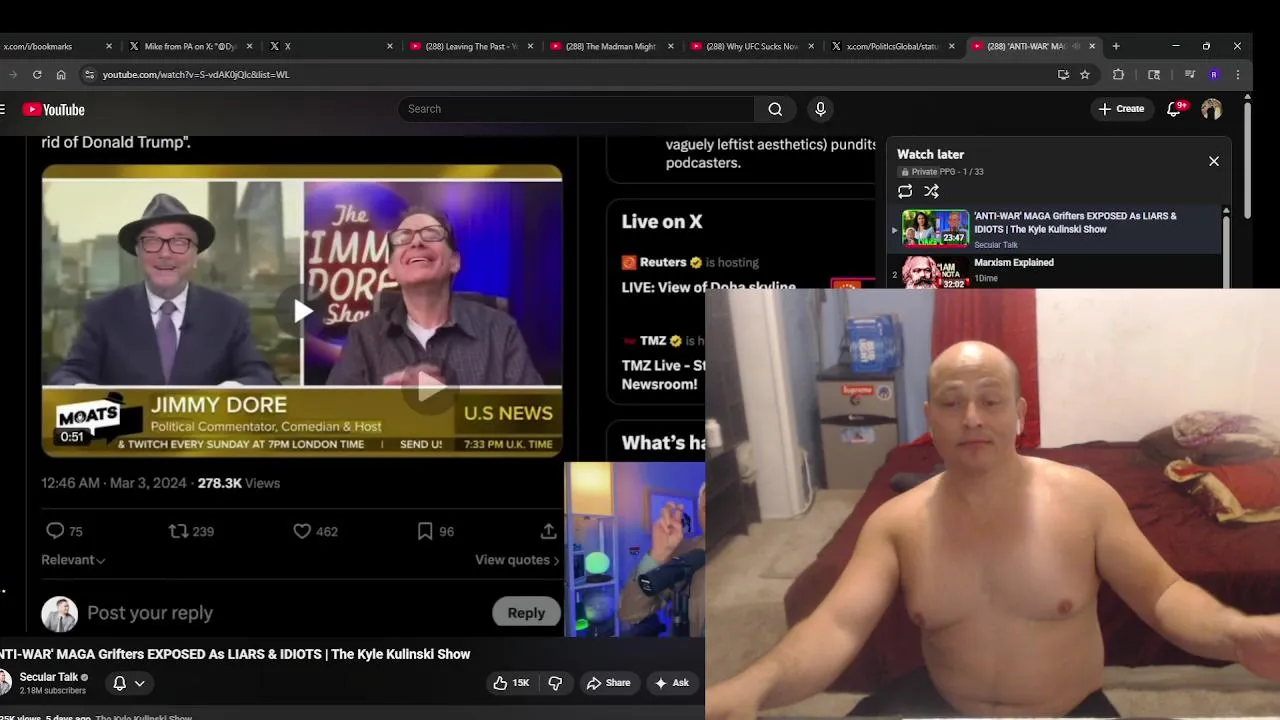This screenshot has height=720, width=1280.
Task: Toggle playlist loop in Watch later
Action: click(x=905, y=191)
